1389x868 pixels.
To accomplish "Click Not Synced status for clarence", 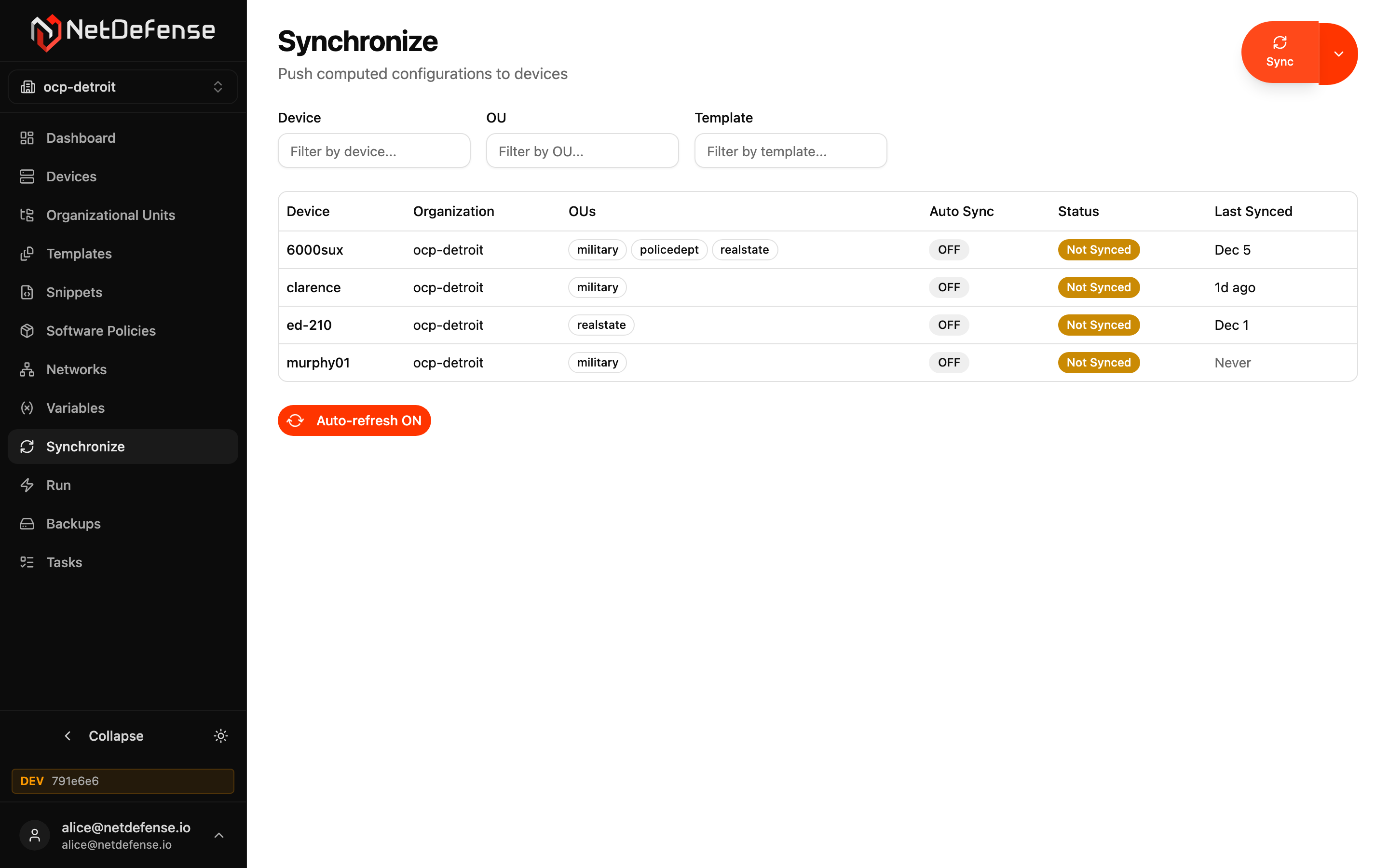I will (x=1099, y=287).
